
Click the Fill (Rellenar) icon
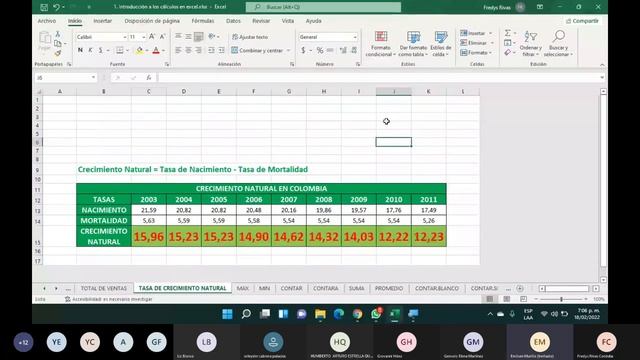tap(507, 43)
